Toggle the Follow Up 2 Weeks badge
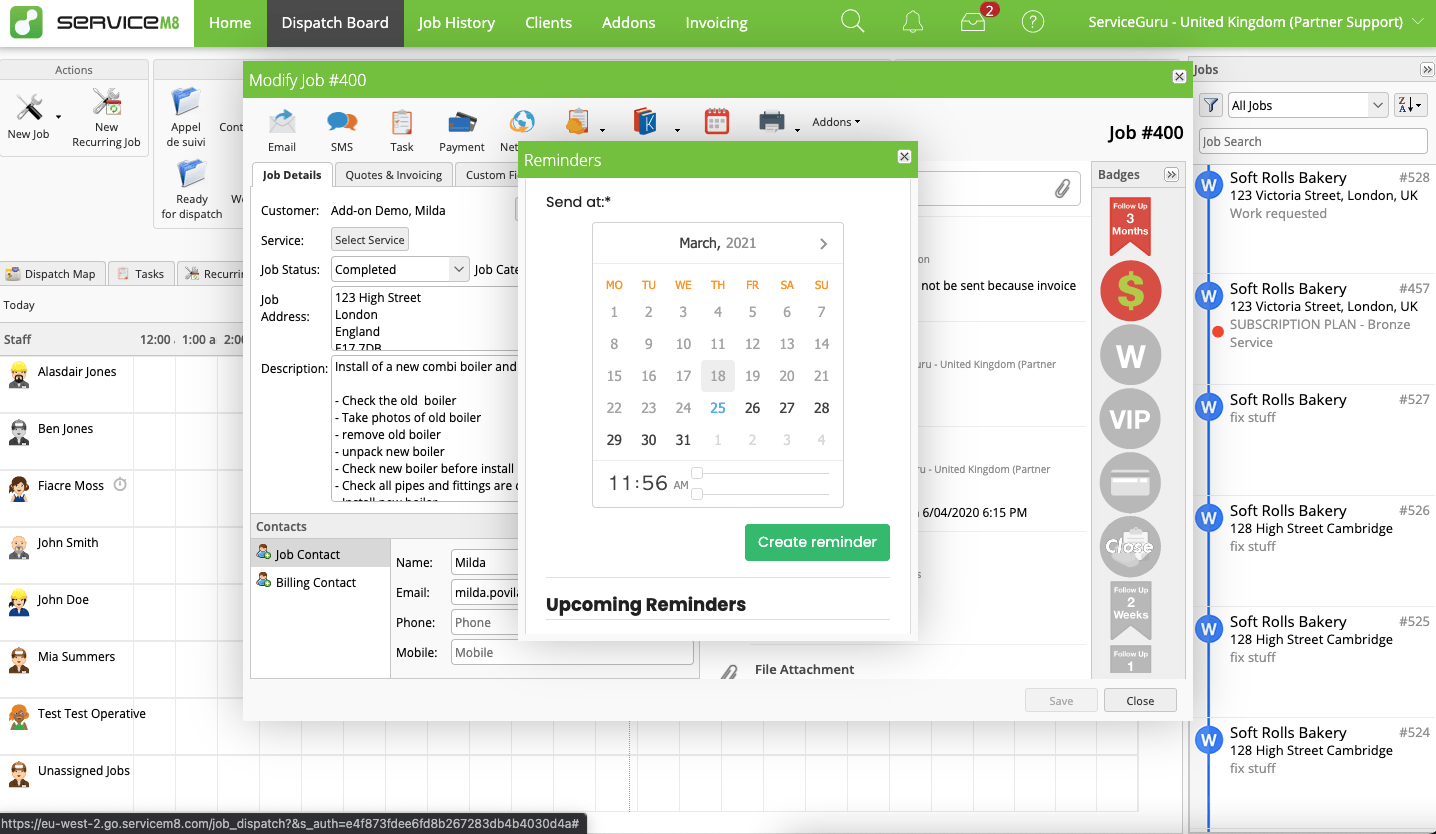The width and height of the screenshot is (1436, 834). [x=1130, y=610]
